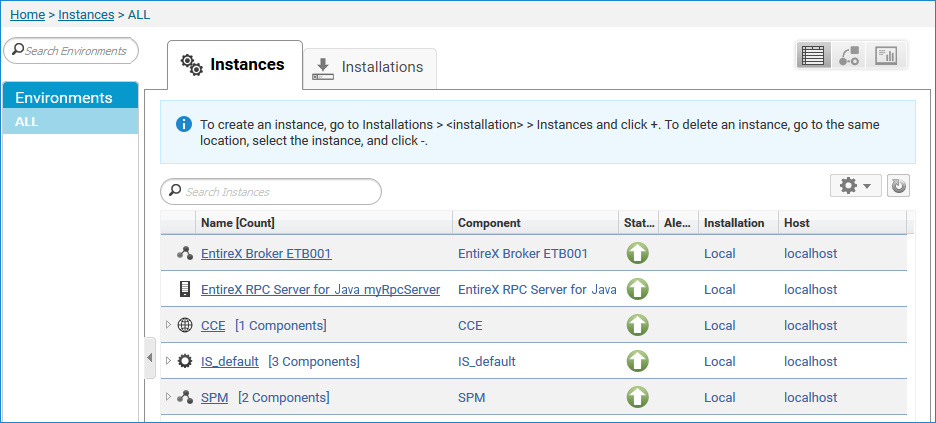Open the Instances tab
The width and height of the screenshot is (936, 423).
click(235, 65)
